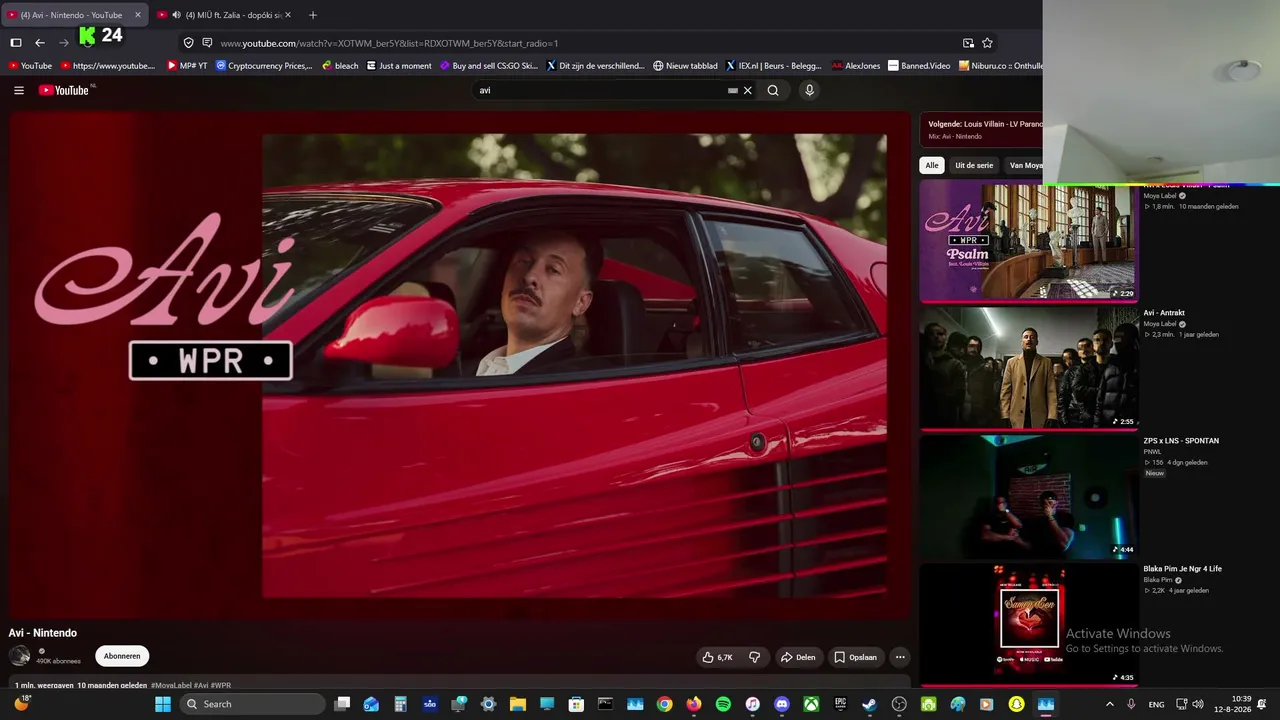Like the Avi - Nintendo video
This screenshot has height=720, width=1280.
pyautogui.click(x=717, y=657)
